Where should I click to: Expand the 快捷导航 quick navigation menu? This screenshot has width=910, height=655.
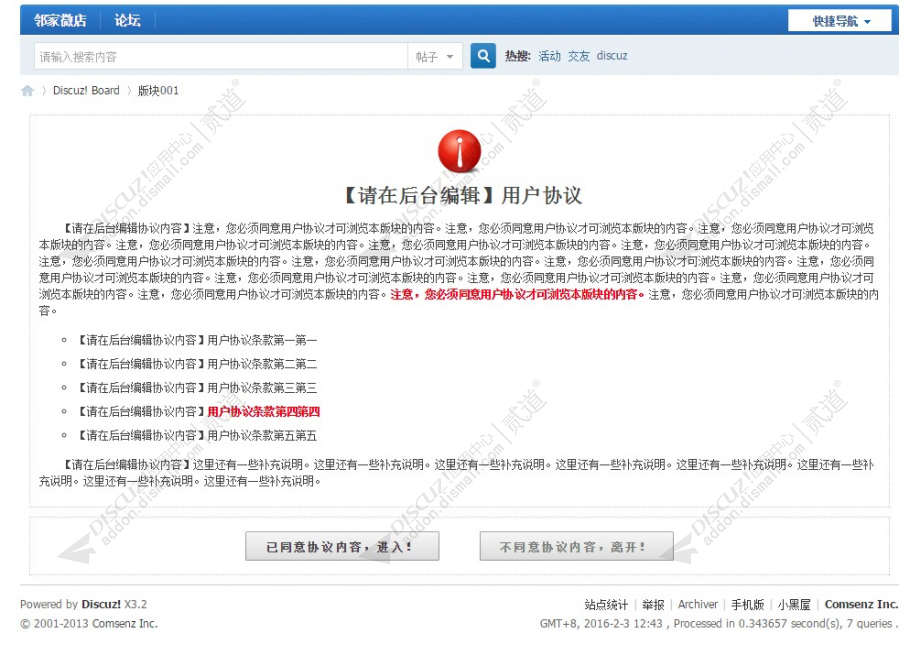tap(840, 21)
